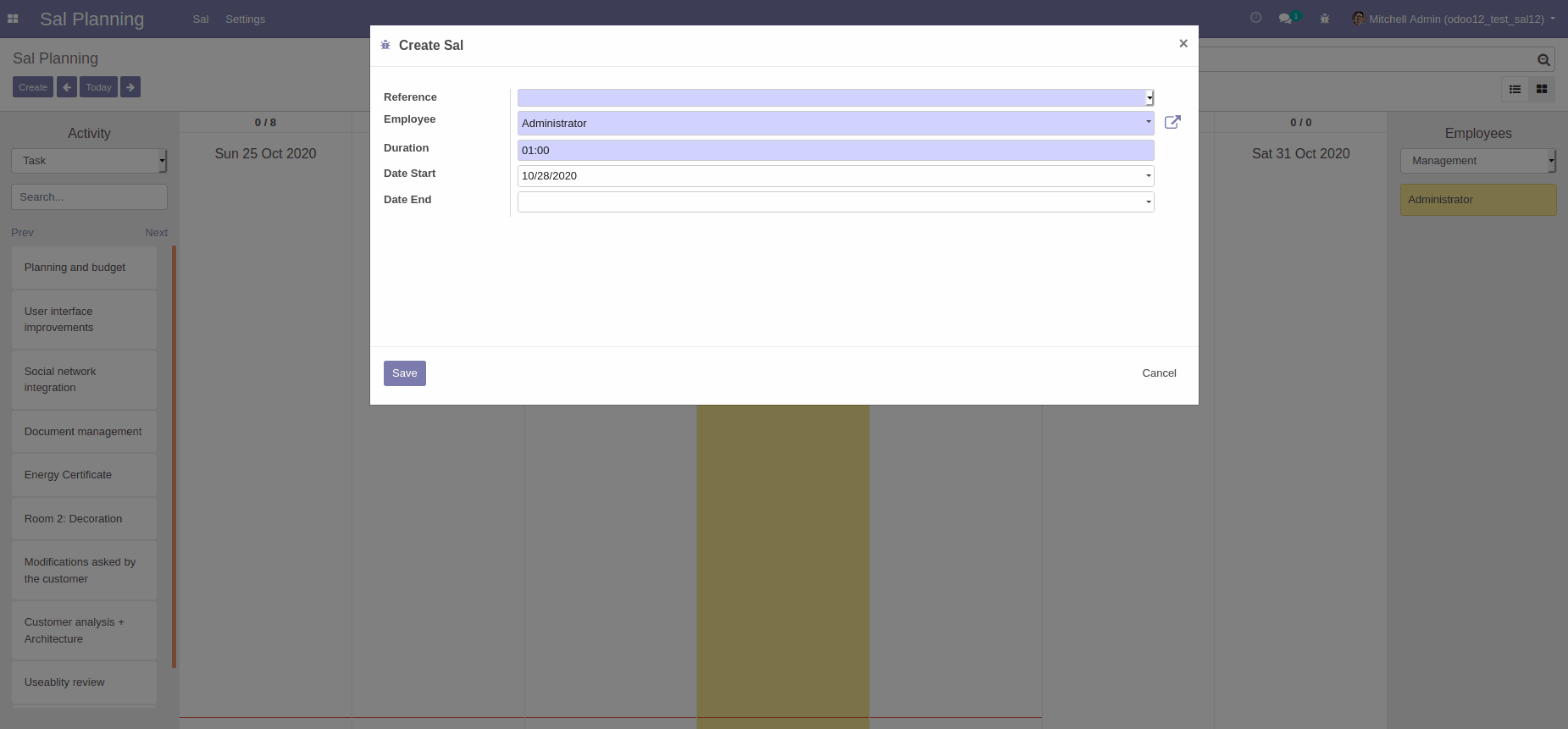Screen dimensions: 1568x729
Task: Click the external link icon beside Employee
Action: click(1172, 123)
